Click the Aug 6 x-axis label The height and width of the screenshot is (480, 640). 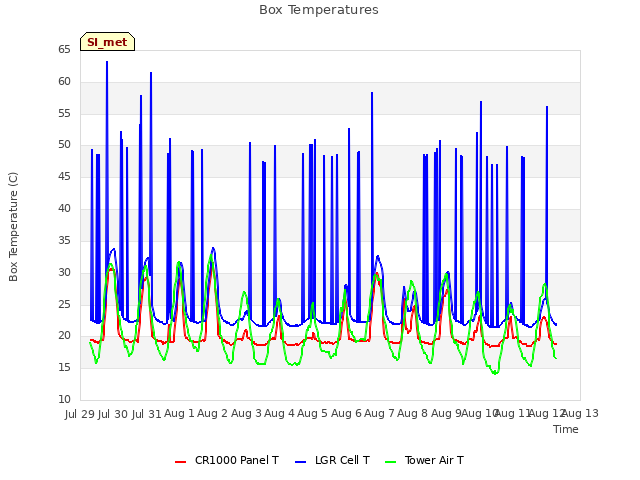(x=346, y=414)
